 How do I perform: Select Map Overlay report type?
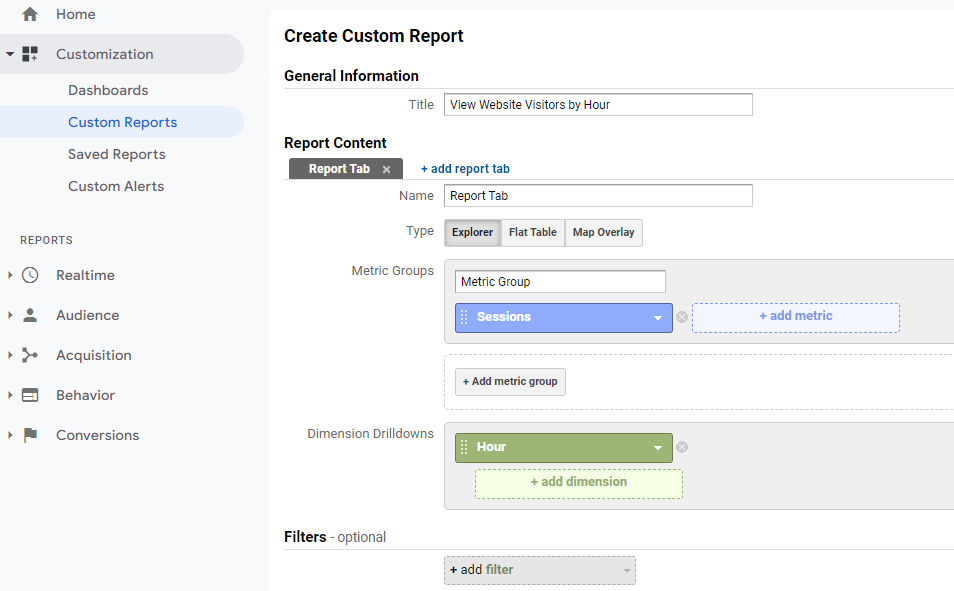click(x=603, y=233)
